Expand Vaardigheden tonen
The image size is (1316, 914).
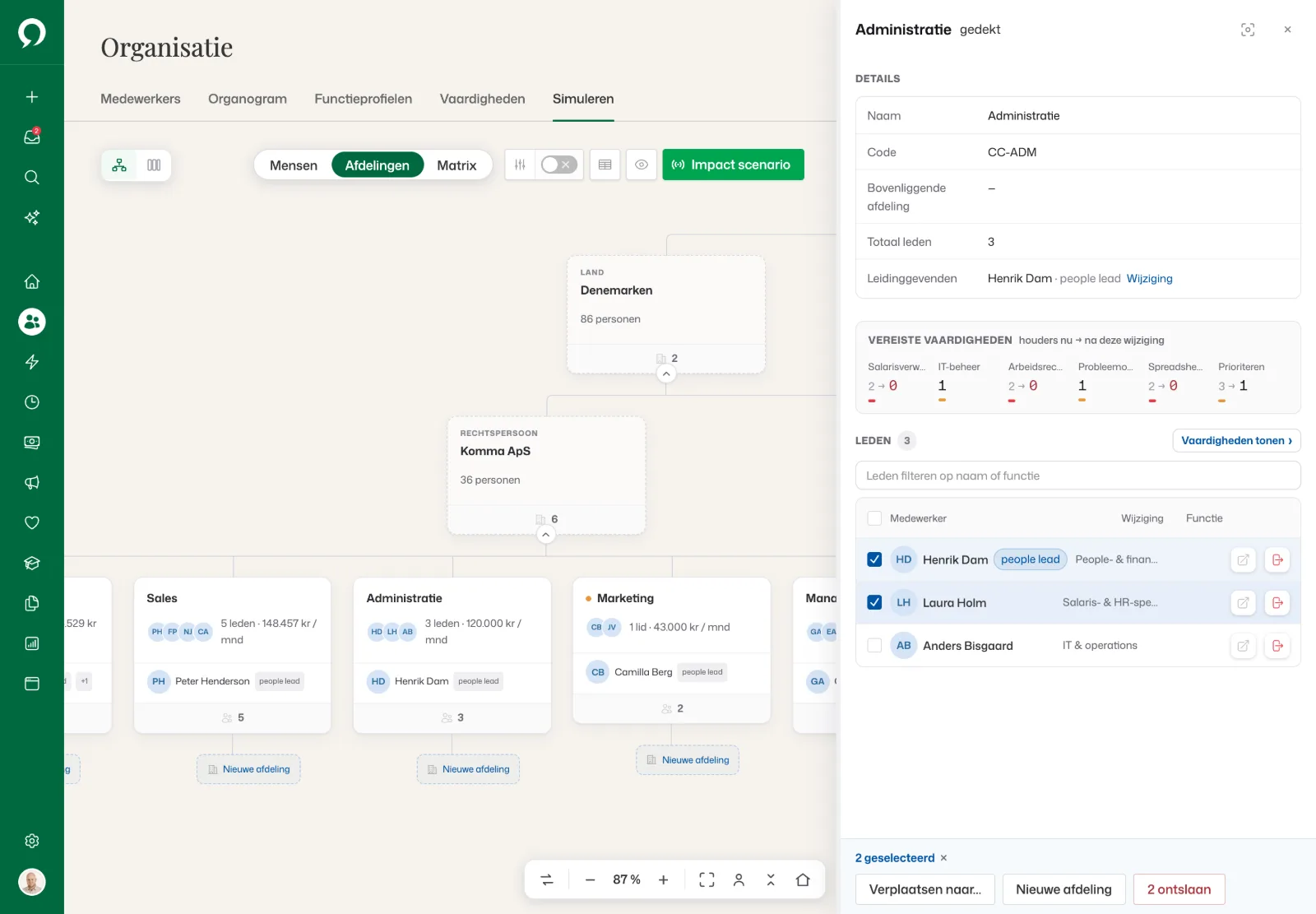1236,441
